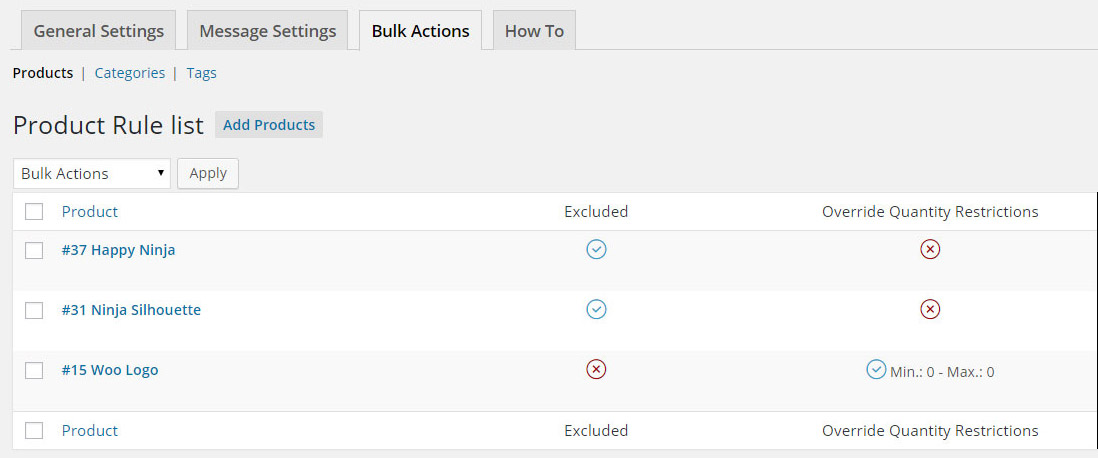Click Override red X icon for Ninja Silhouette
Viewport: 1098px width, 458px height.
coord(930,309)
